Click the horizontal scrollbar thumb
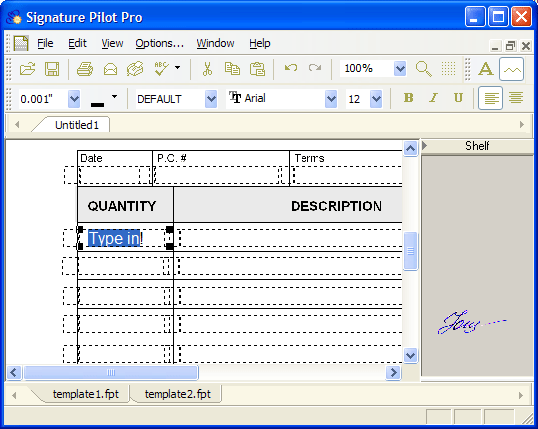This screenshot has height=429, width=538. (x=111, y=372)
